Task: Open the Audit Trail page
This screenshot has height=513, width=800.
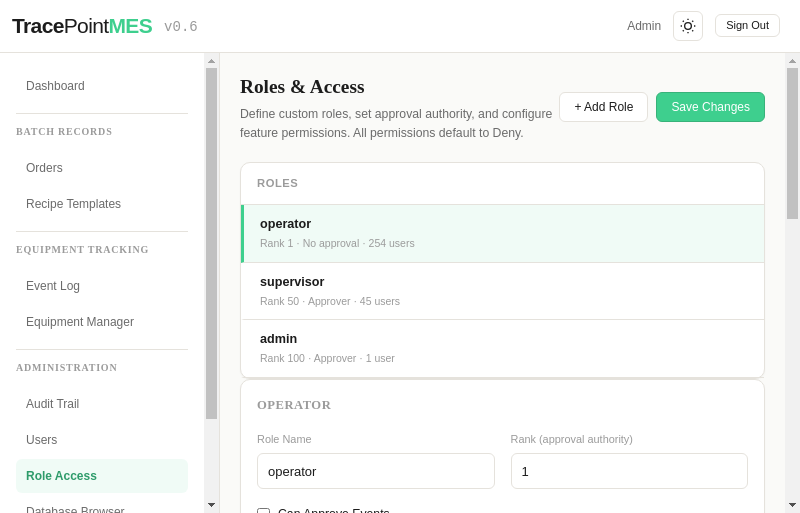Action: (102, 404)
